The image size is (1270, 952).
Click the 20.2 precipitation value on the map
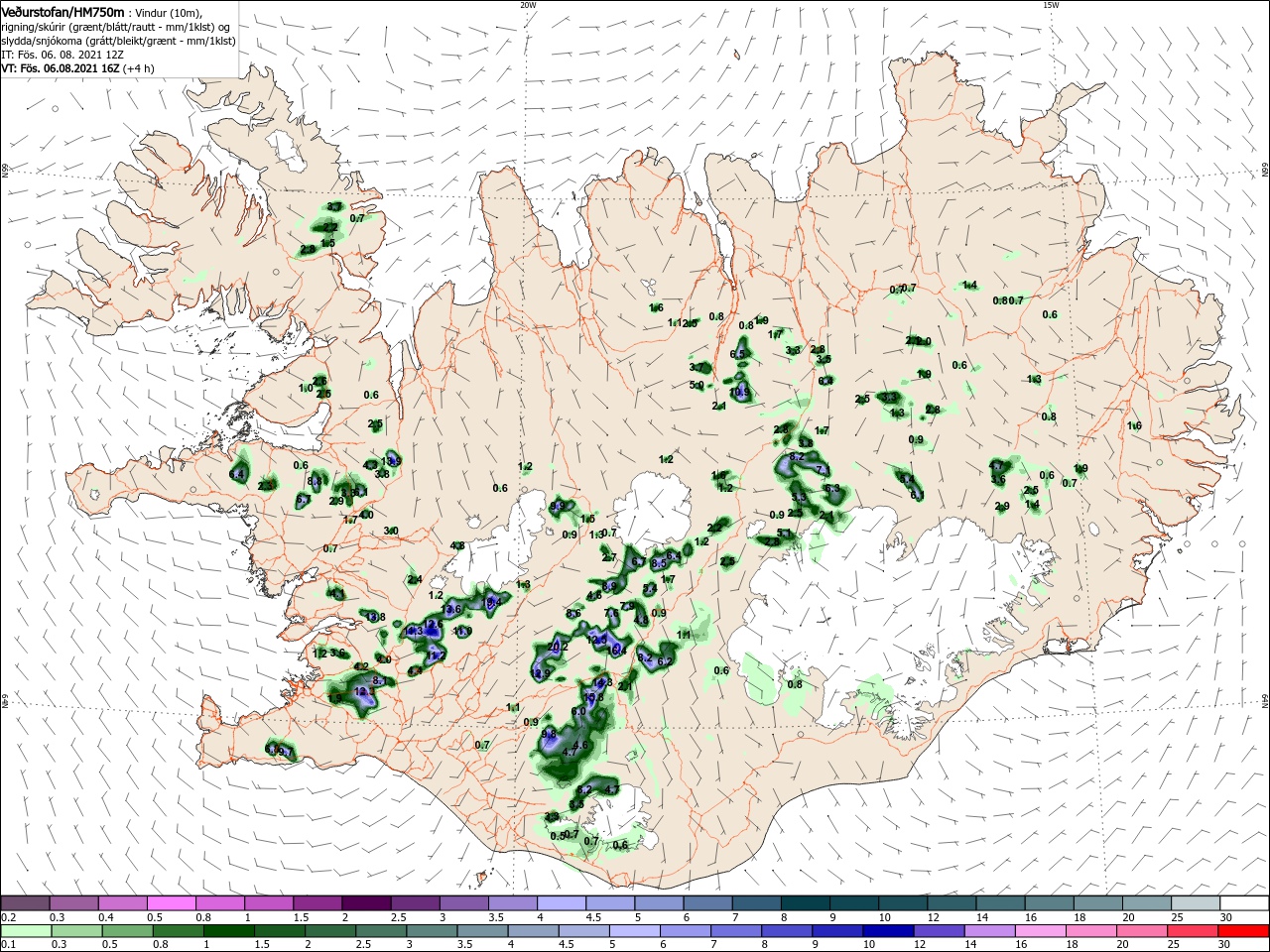tap(558, 647)
